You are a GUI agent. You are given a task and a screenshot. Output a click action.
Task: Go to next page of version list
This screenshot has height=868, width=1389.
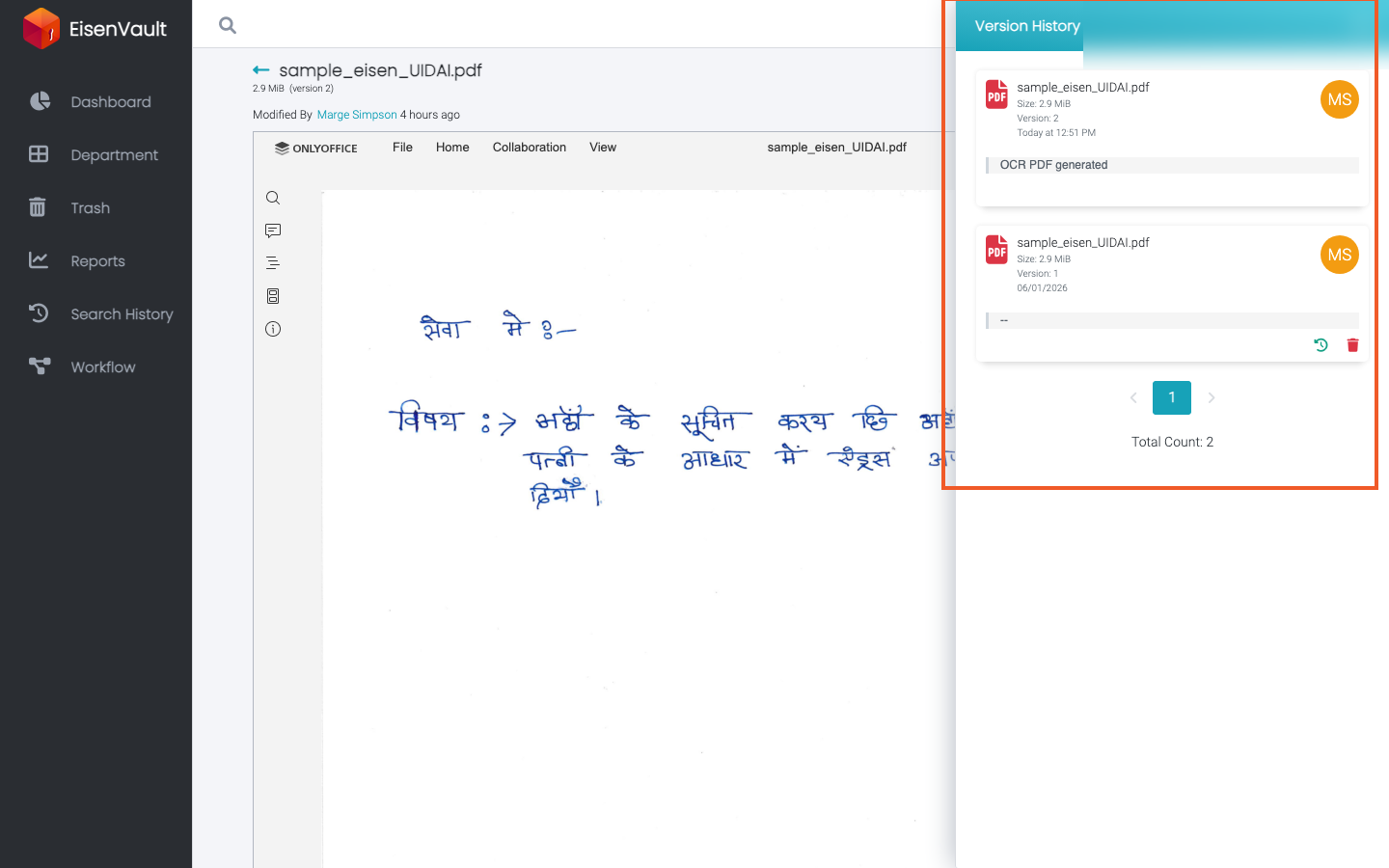1212,397
